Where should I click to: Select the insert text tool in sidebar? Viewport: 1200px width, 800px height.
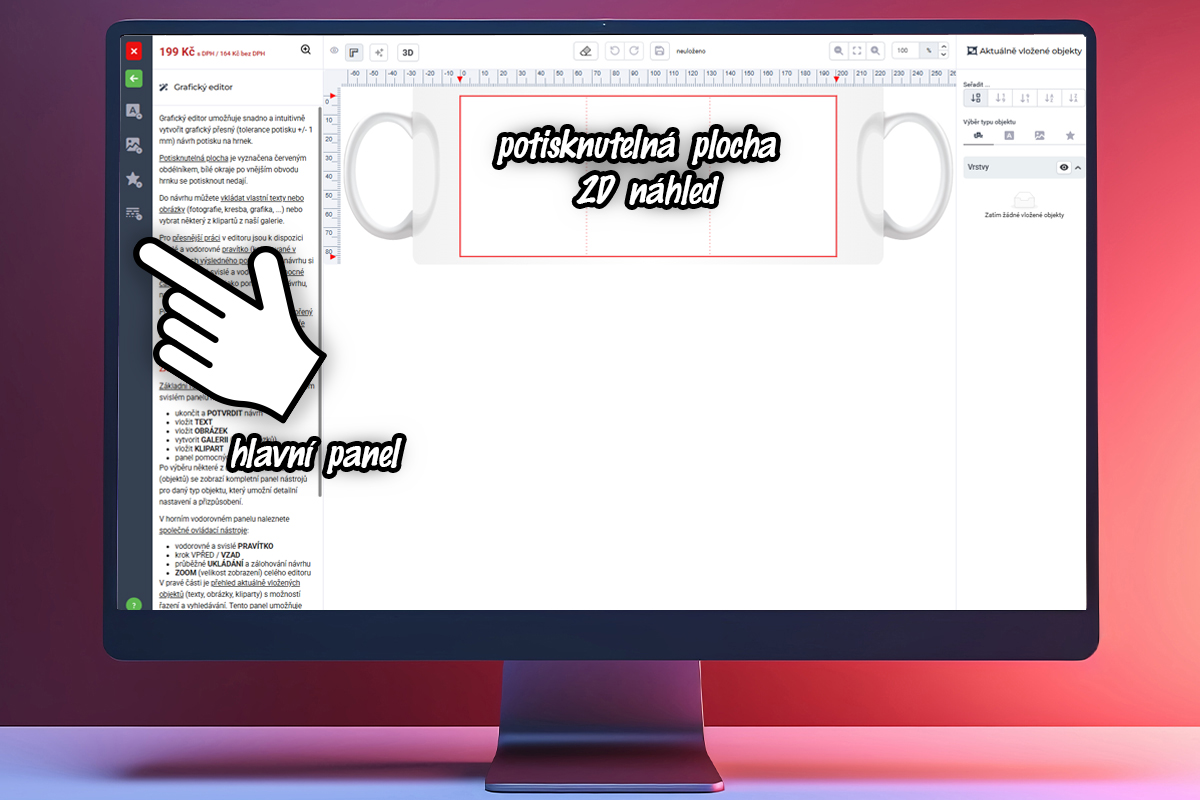click(134, 111)
